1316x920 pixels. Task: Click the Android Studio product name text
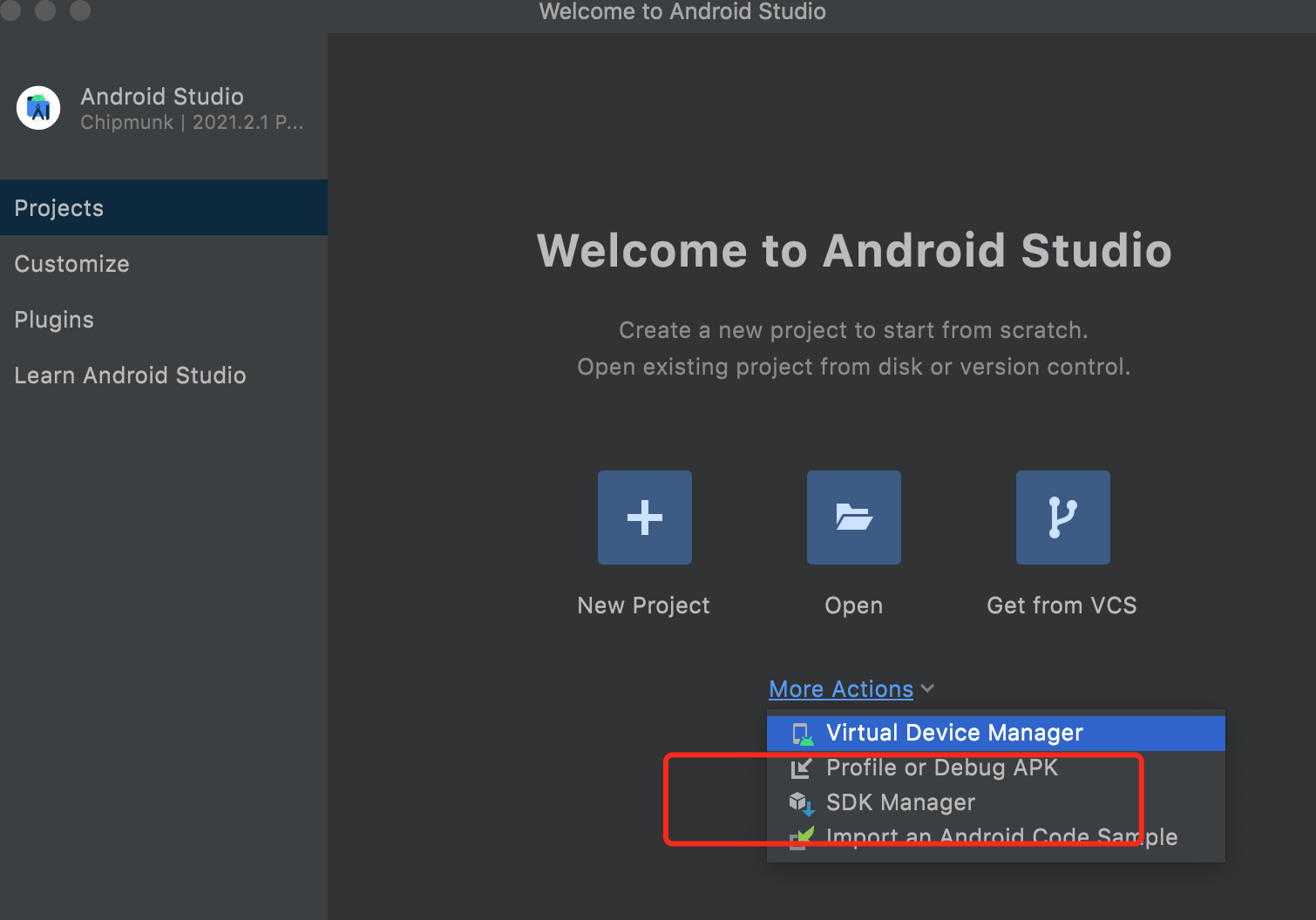point(162,96)
